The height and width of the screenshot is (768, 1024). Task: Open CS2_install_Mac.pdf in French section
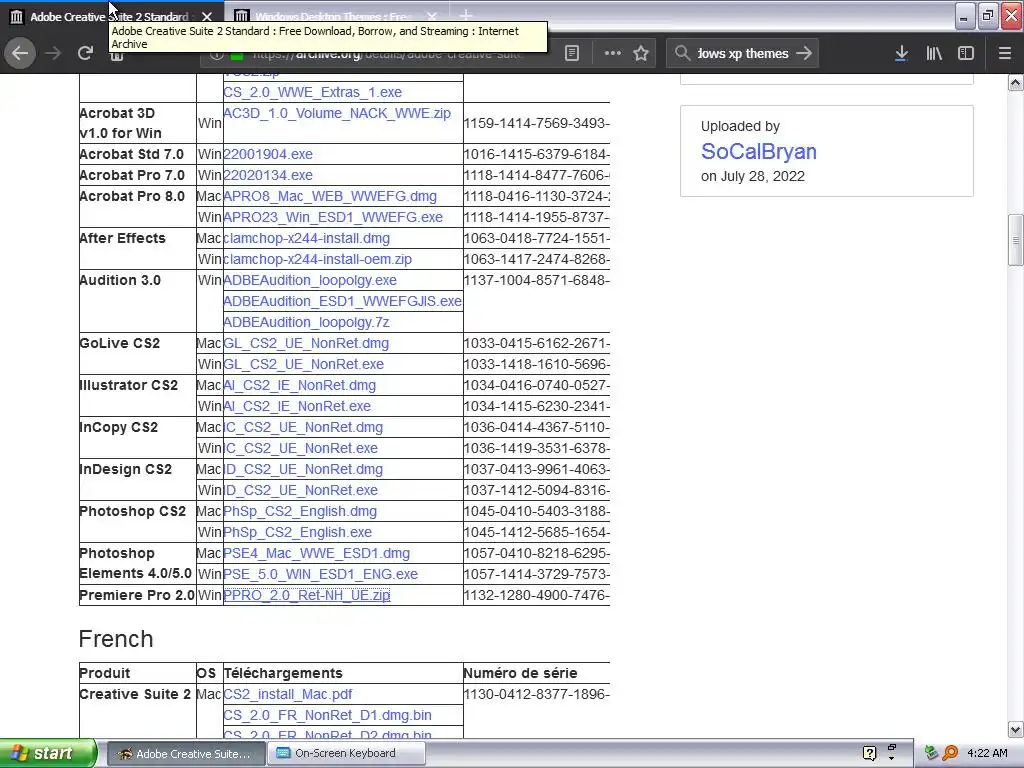287,694
